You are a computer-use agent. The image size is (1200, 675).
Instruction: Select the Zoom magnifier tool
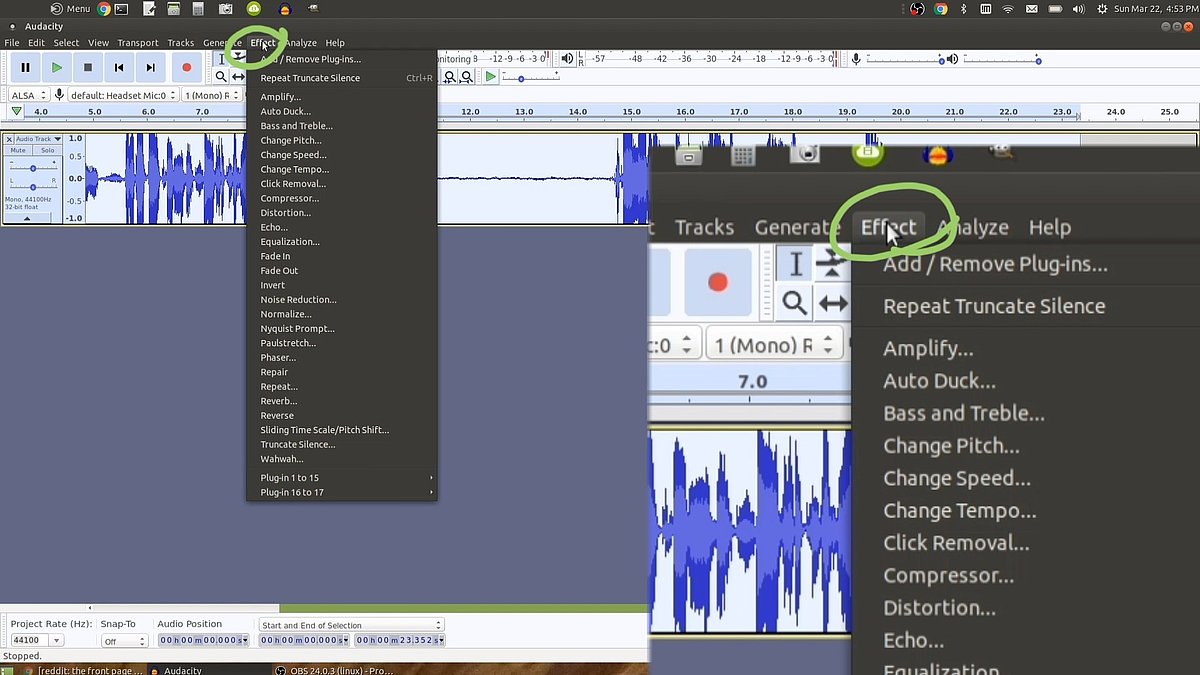tap(221, 77)
